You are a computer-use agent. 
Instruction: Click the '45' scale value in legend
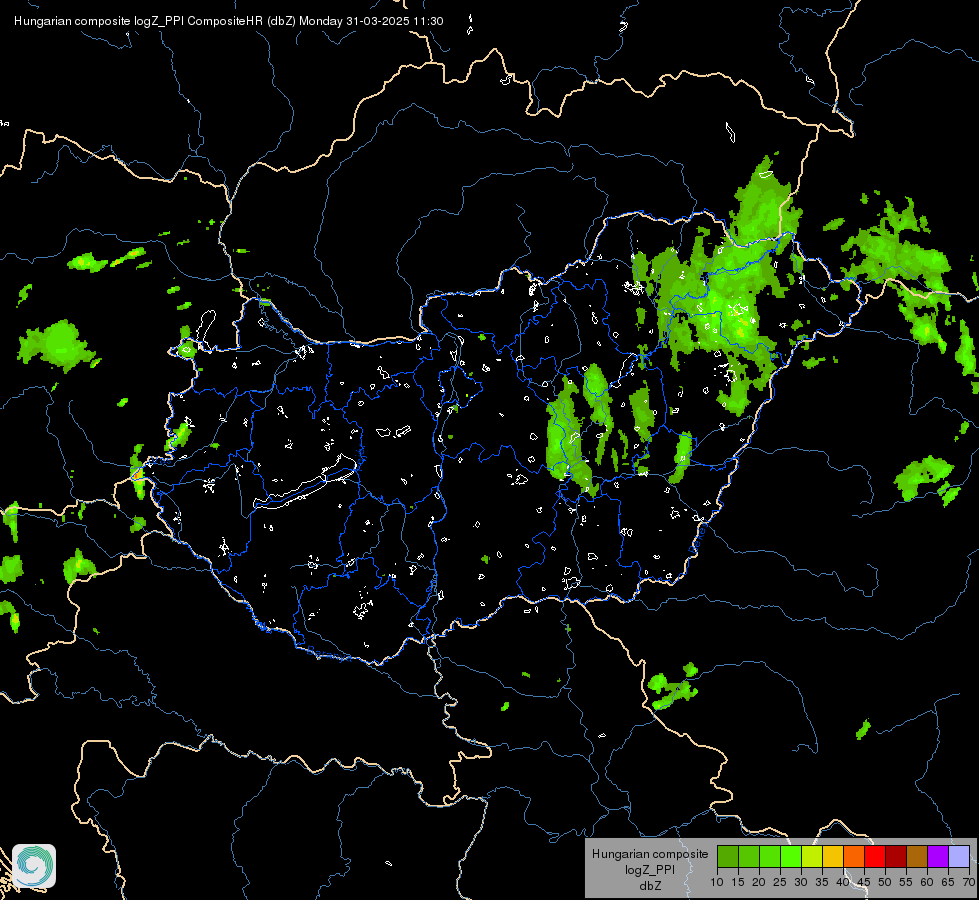point(864,883)
